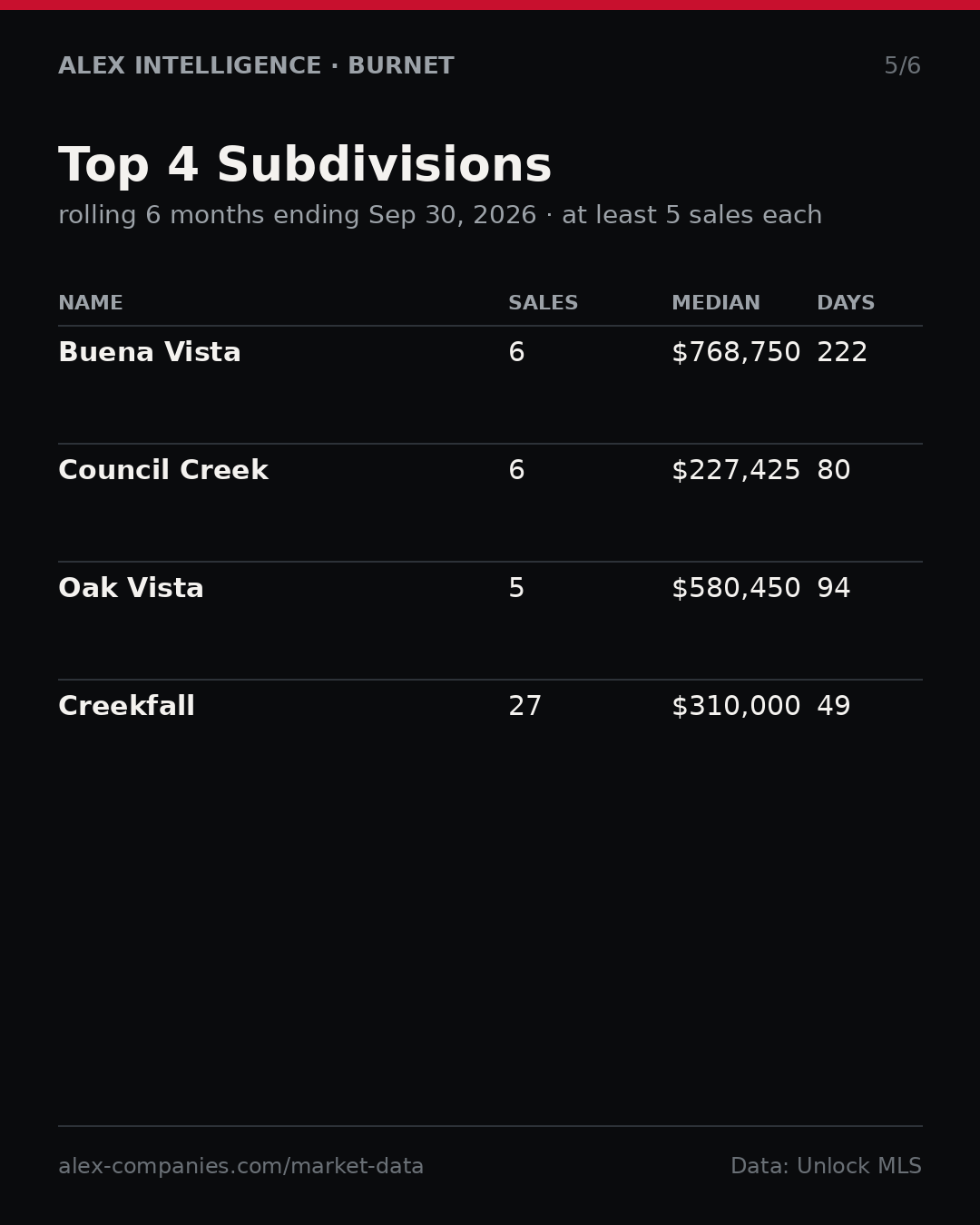Click the DAYS column header
The width and height of the screenshot is (980, 1225).
click(x=846, y=304)
